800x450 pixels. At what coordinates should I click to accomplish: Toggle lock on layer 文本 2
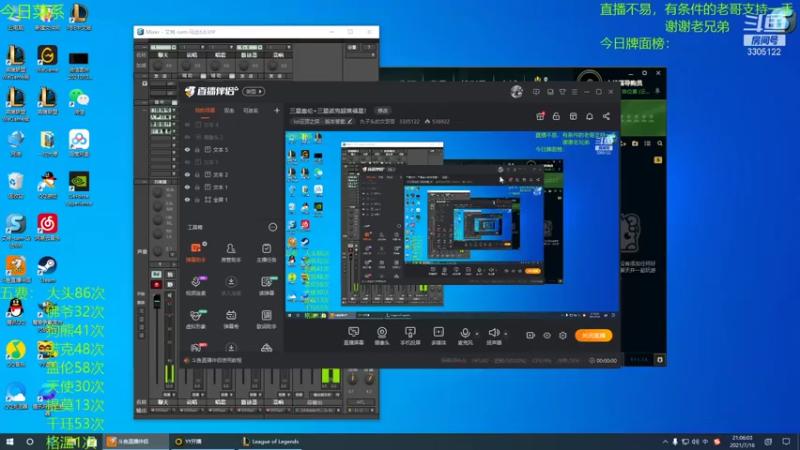pos(197,174)
